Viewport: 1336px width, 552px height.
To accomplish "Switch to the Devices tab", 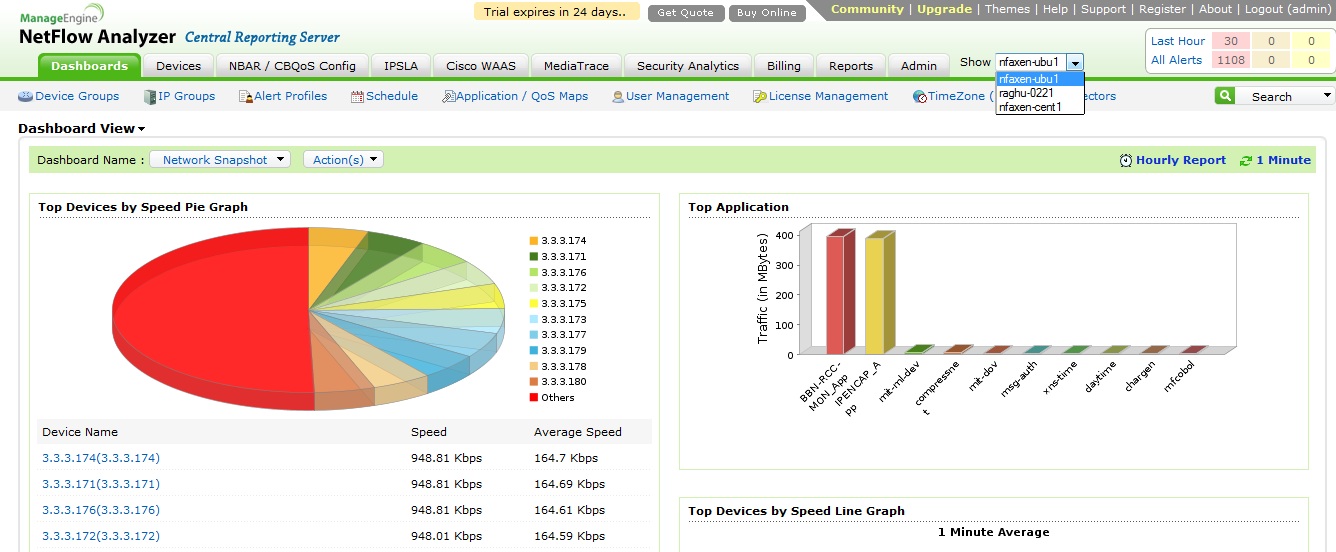I will tap(179, 66).
